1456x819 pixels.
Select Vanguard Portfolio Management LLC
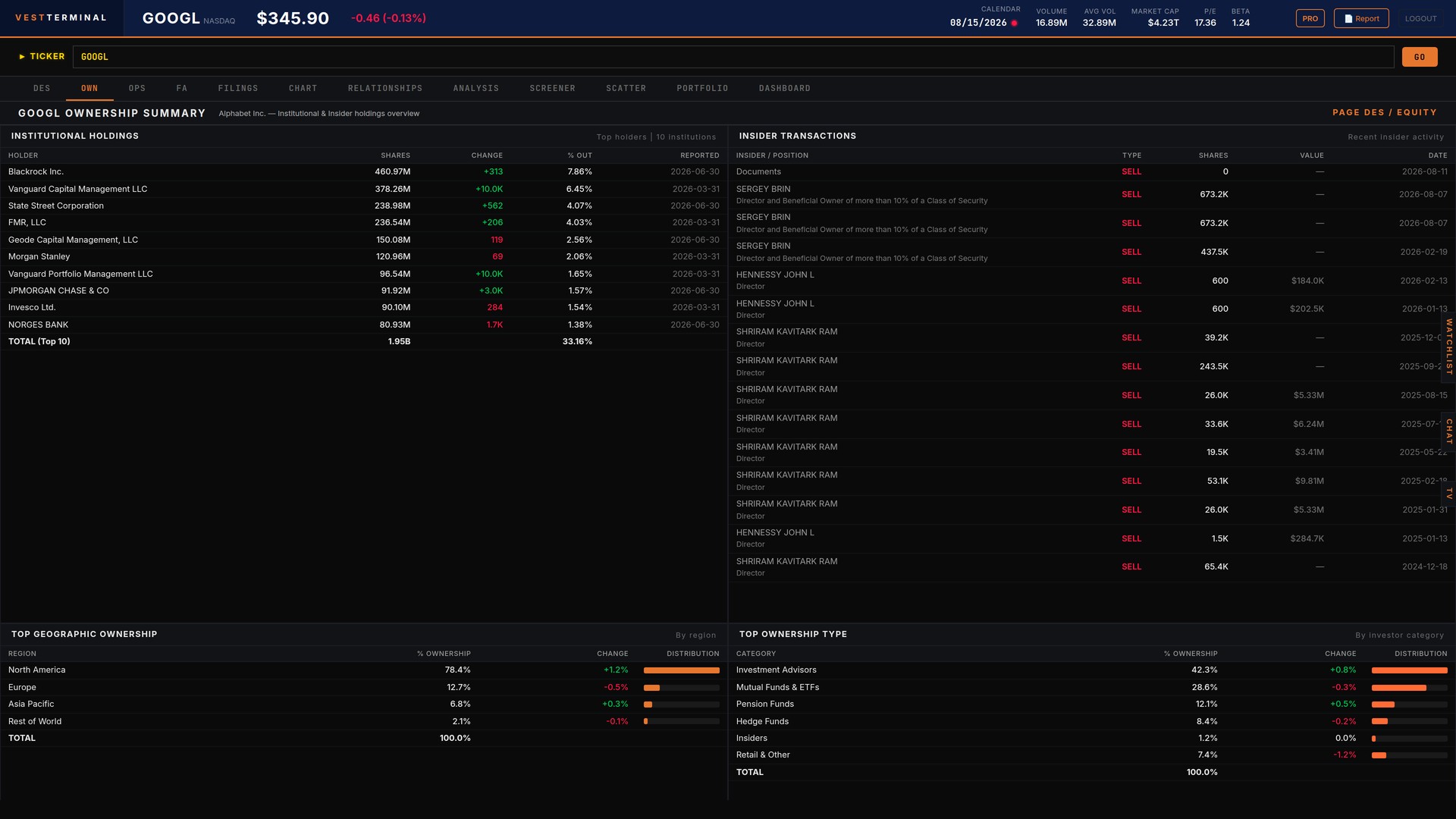(x=364, y=274)
